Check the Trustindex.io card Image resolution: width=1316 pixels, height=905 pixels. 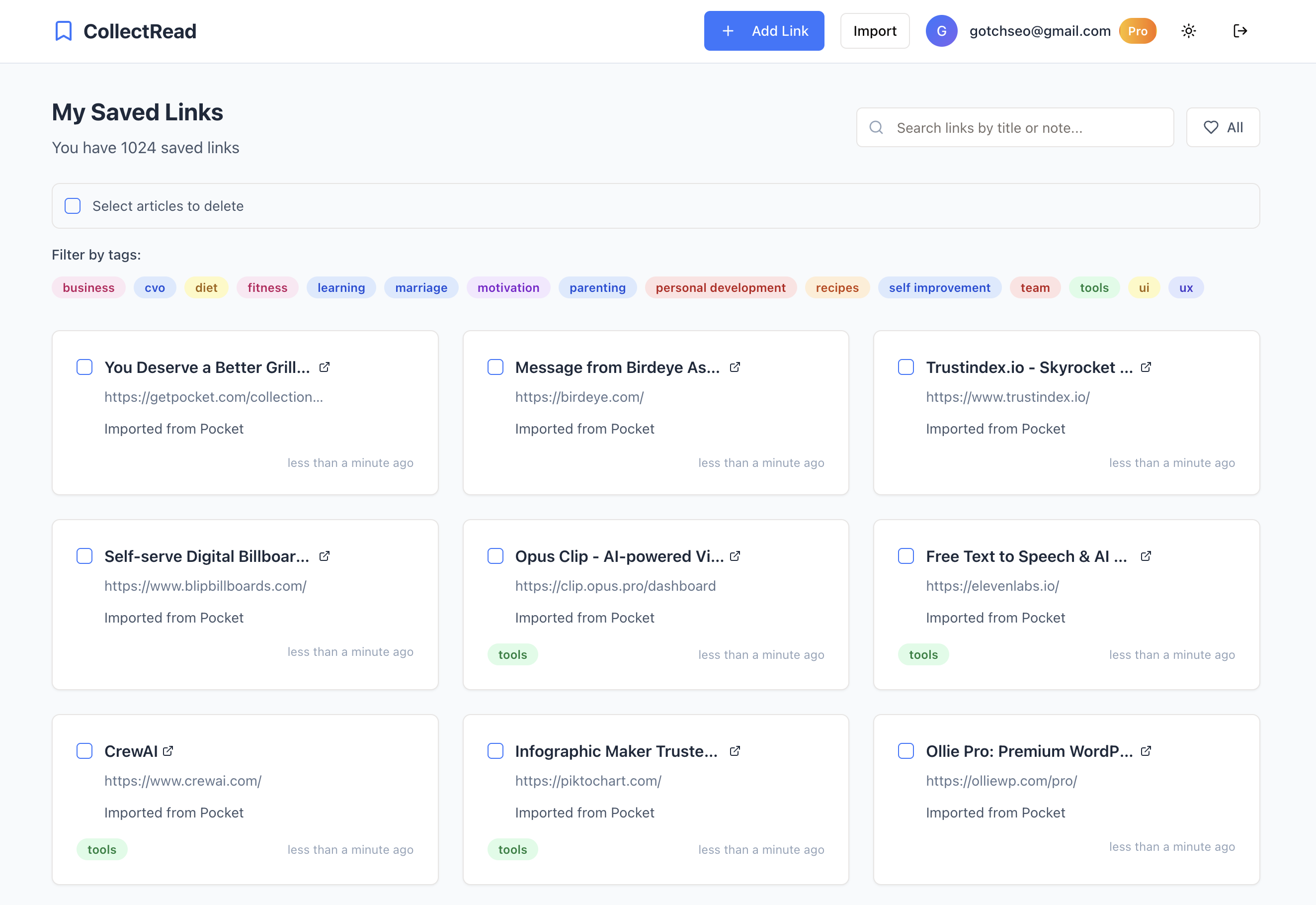tap(906, 367)
